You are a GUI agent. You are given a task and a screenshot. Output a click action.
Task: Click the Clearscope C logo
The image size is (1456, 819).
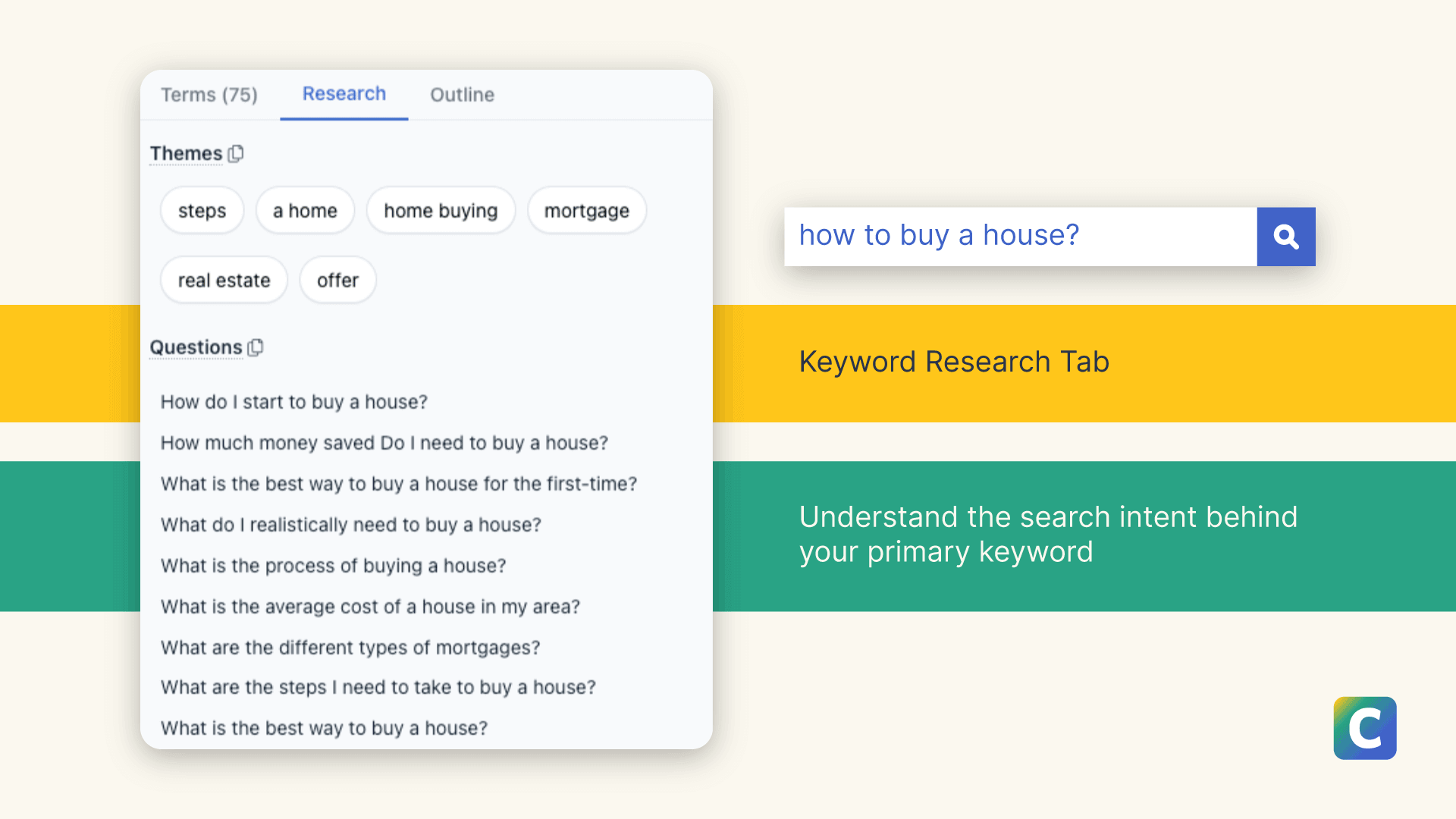[1364, 728]
